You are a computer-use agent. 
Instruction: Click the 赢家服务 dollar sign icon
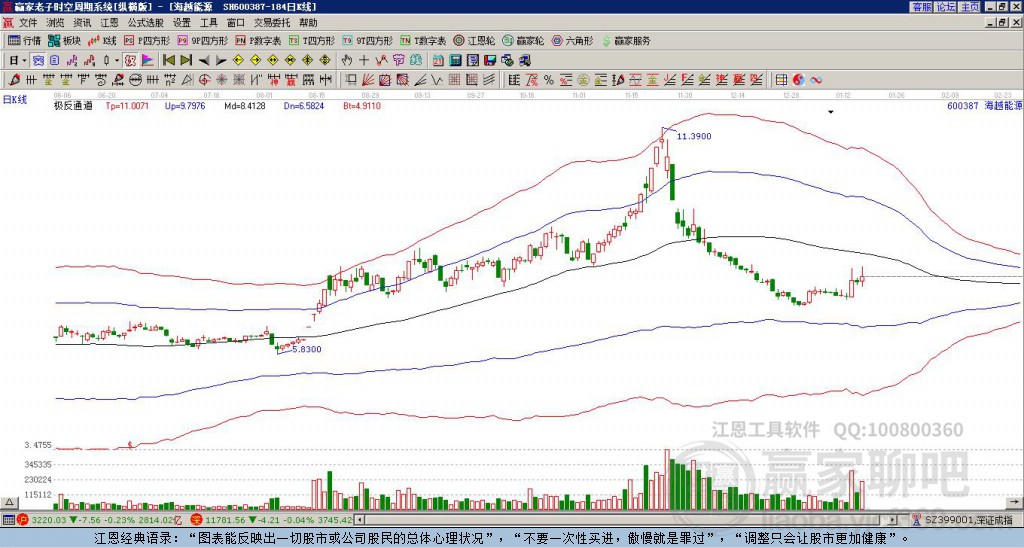(606, 41)
